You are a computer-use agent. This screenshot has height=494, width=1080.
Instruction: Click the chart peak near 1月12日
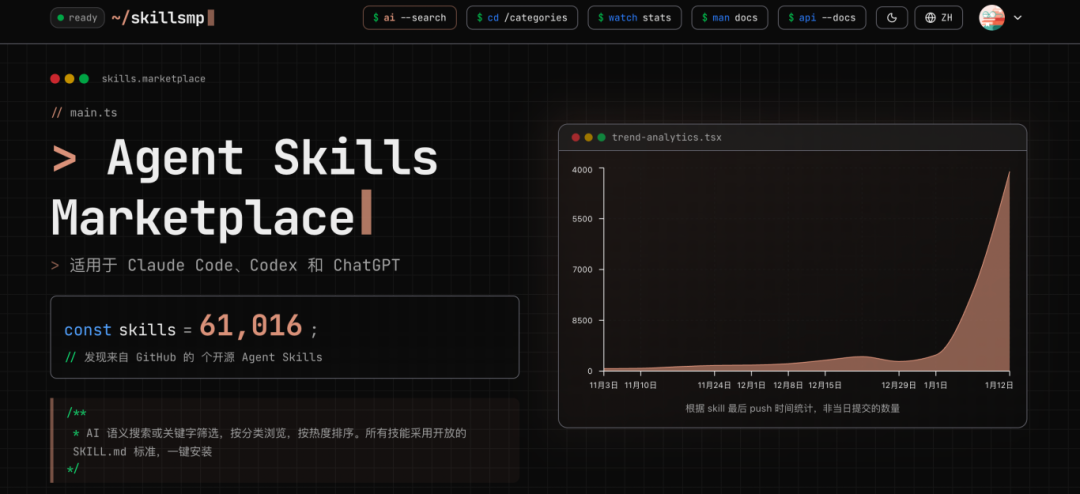1009,172
